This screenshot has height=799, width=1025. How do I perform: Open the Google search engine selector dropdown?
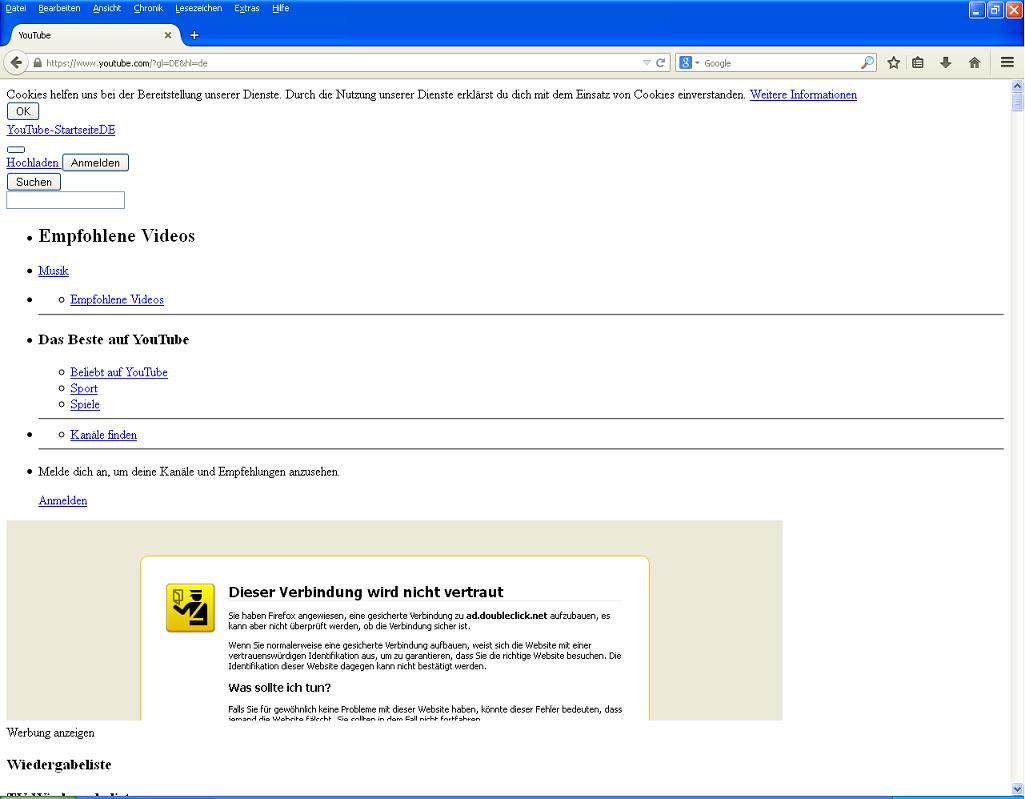[689, 63]
